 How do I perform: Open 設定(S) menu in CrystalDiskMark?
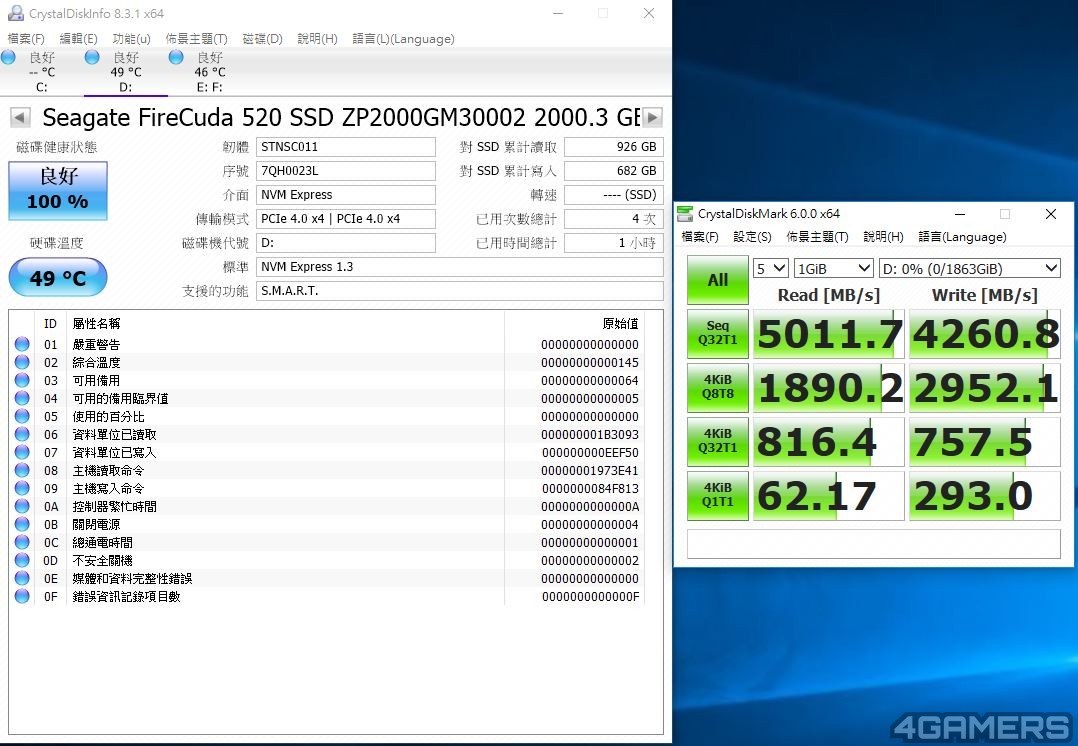(x=752, y=237)
